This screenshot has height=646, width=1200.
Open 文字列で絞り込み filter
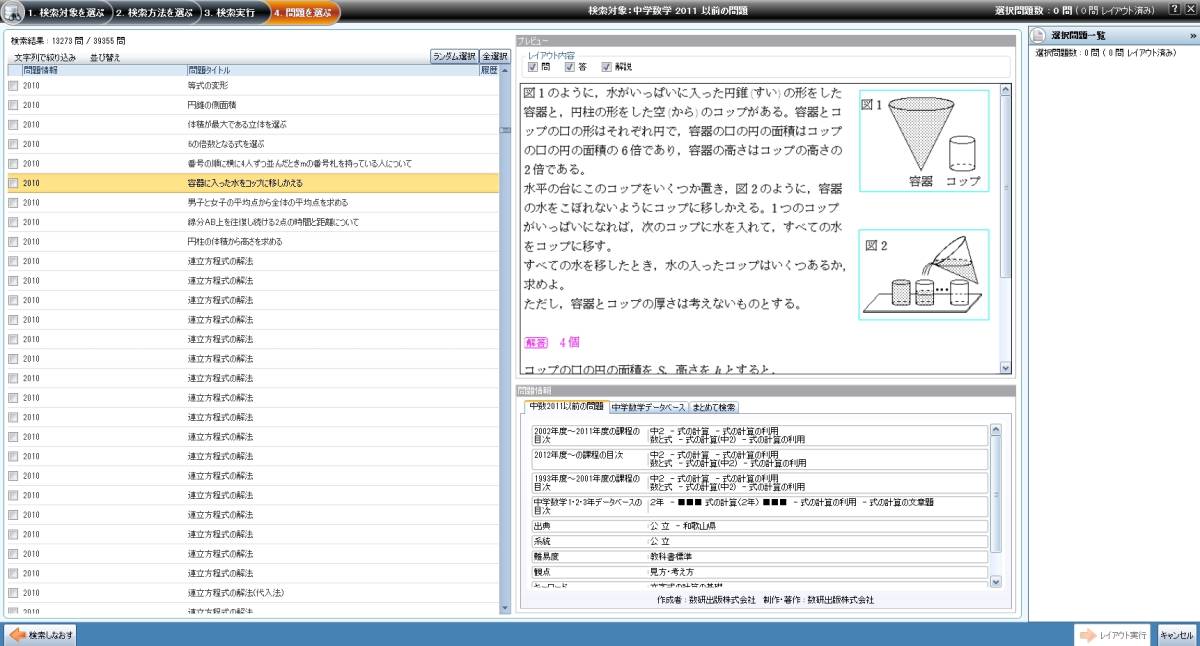(x=45, y=58)
